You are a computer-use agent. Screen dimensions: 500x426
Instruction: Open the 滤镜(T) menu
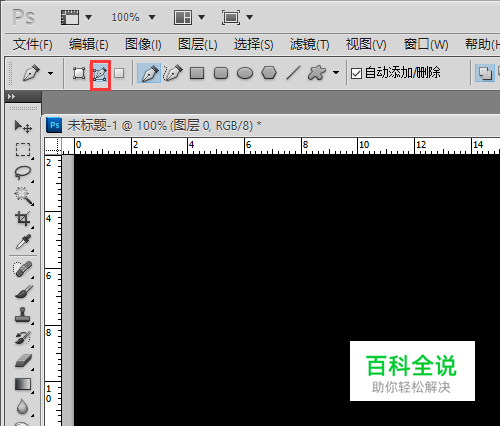pyautogui.click(x=310, y=44)
